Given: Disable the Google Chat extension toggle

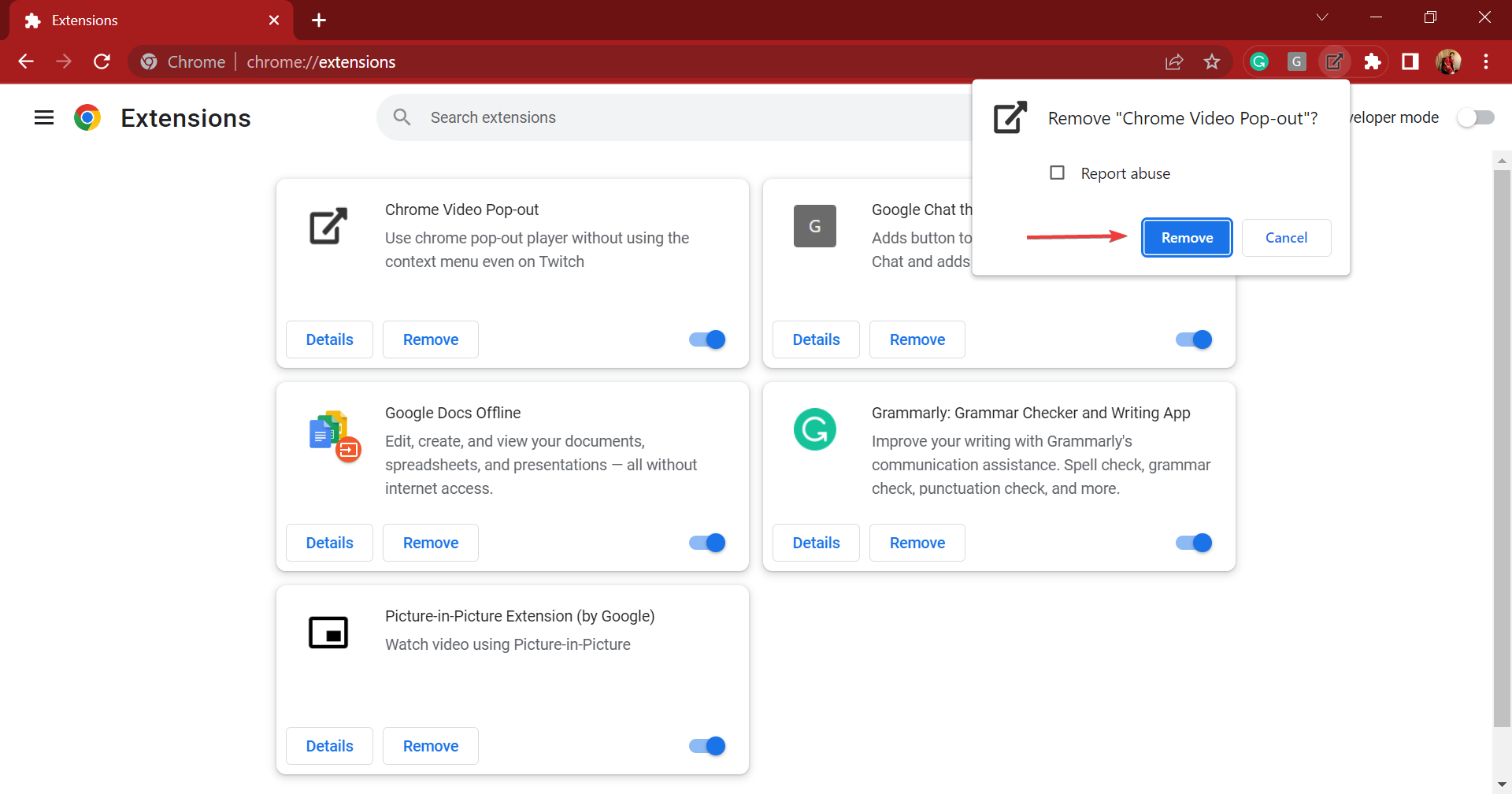Looking at the screenshot, I should point(1194,339).
